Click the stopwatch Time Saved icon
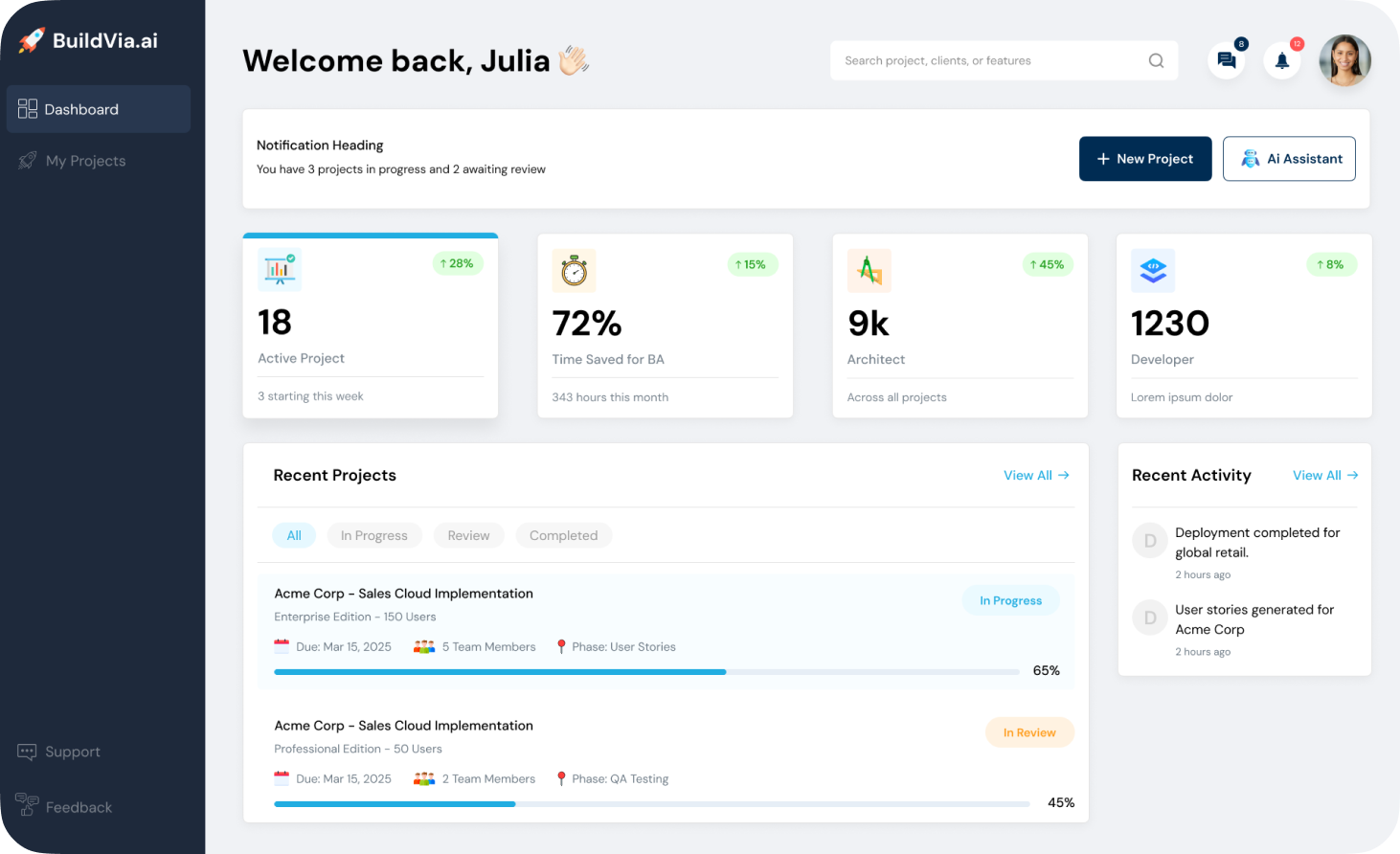This screenshot has width=1400, height=854. (574, 271)
